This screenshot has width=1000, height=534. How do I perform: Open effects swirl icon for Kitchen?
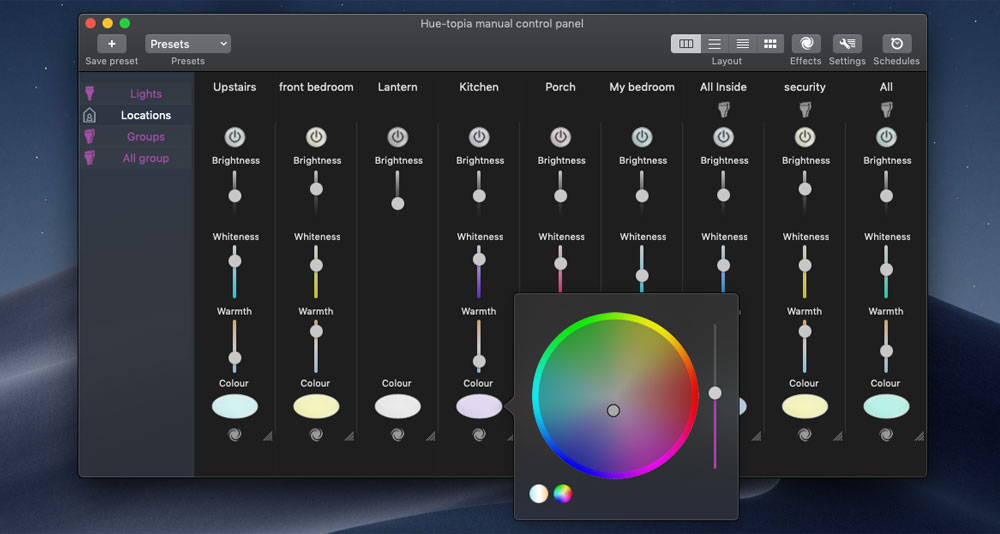click(479, 434)
